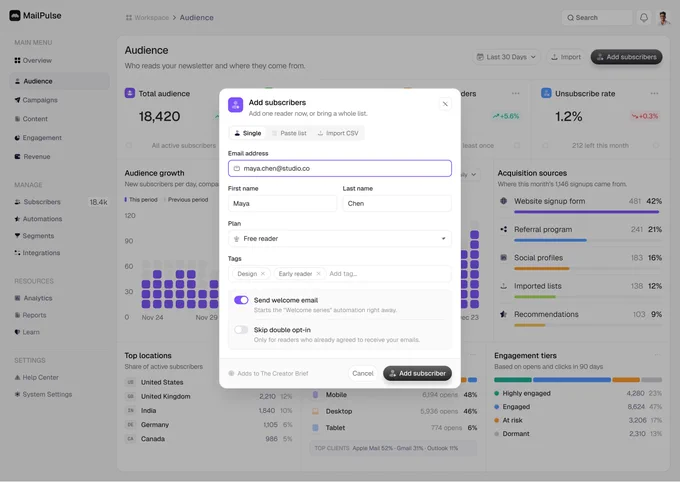680x482 pixels.
Task: Click the Integrations sidebar icon
Action: (17, 252)
